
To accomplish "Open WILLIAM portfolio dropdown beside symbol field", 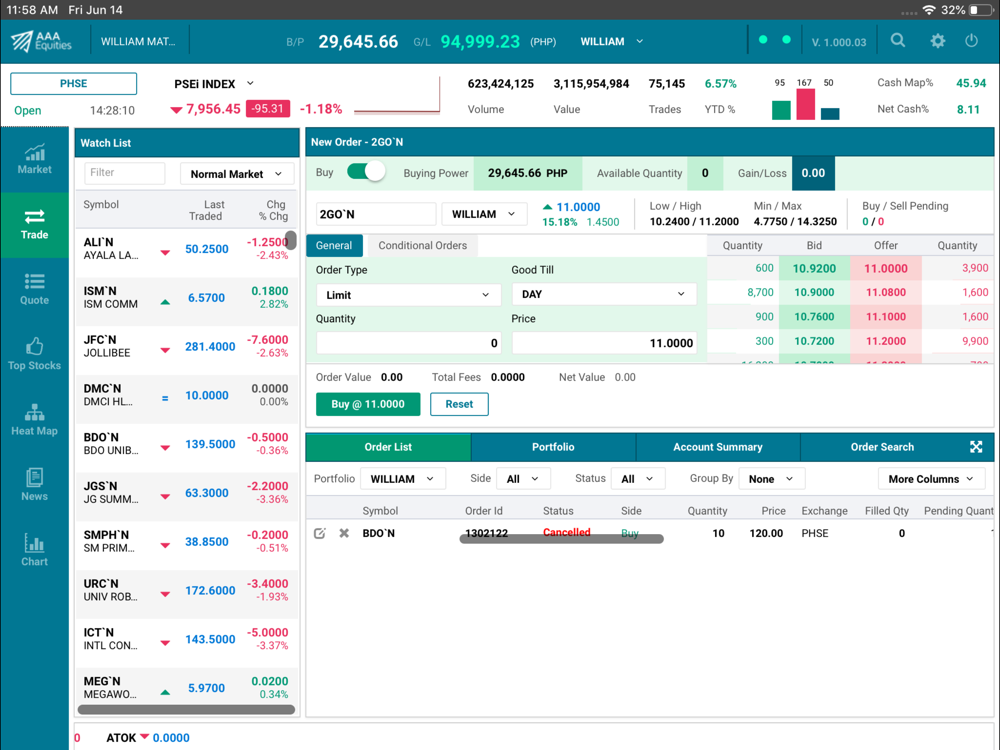I will [x=484, y=214].
